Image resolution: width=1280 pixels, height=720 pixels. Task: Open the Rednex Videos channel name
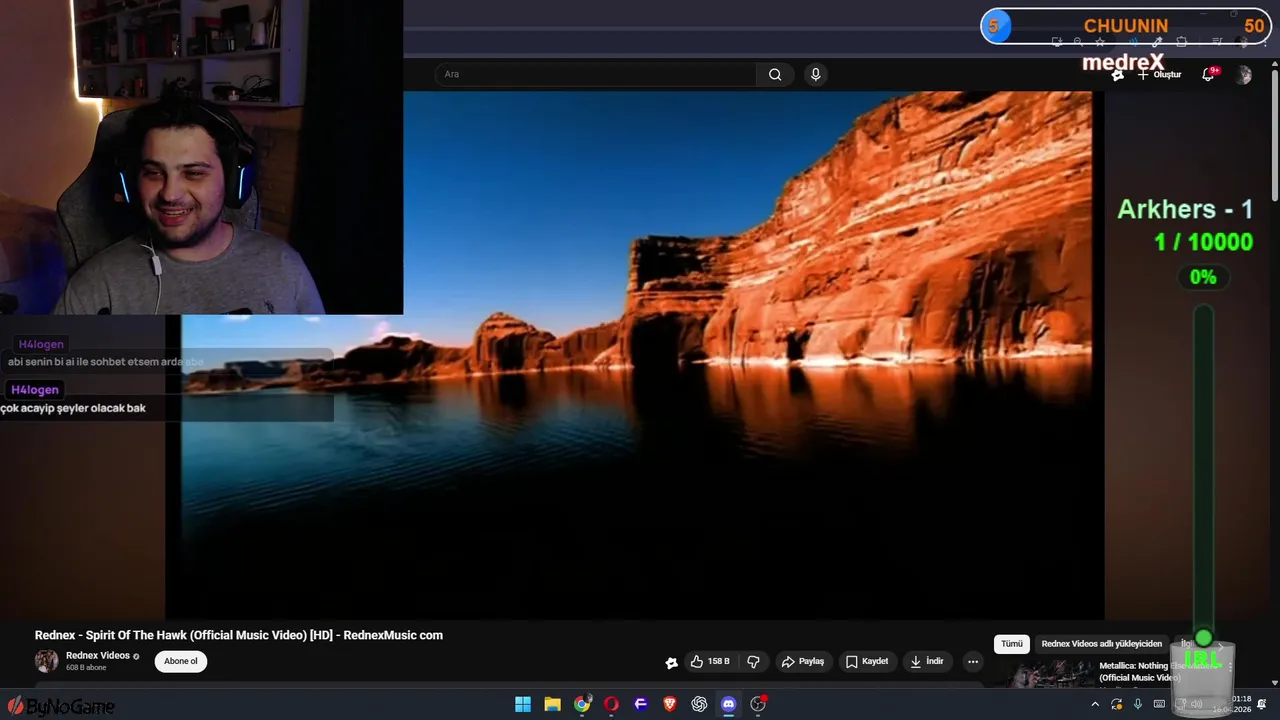(x=98, y=656)
